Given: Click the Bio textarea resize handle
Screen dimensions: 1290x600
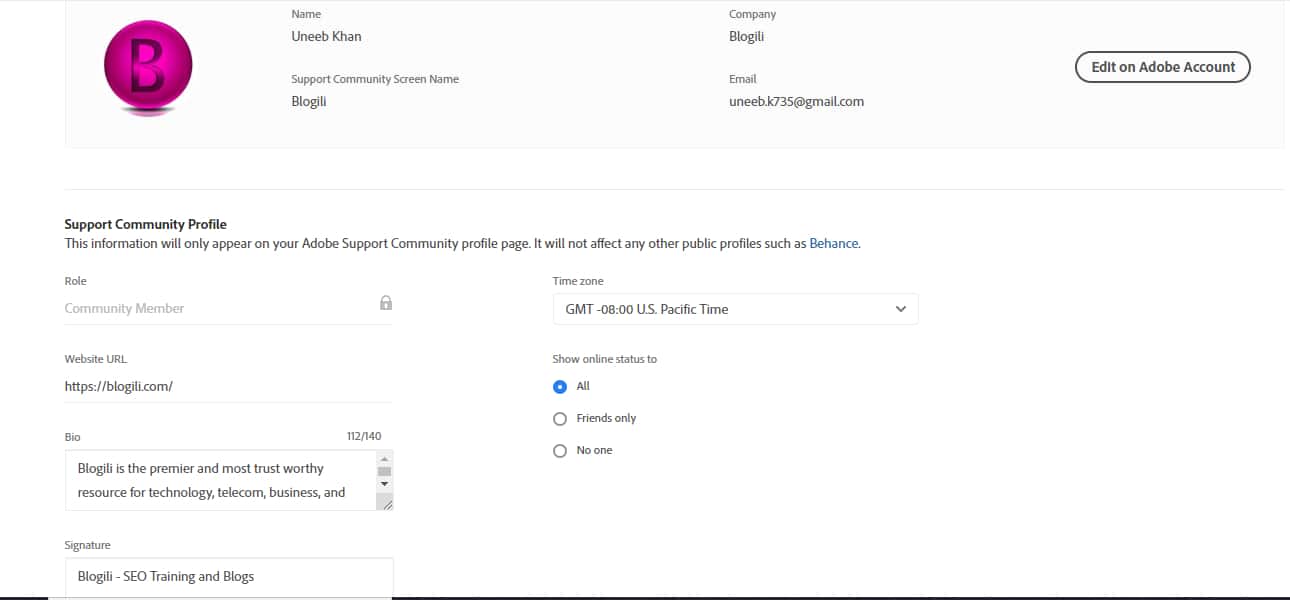Looking at the screenshot, I should pyautogui.click(x=385, y=503).
